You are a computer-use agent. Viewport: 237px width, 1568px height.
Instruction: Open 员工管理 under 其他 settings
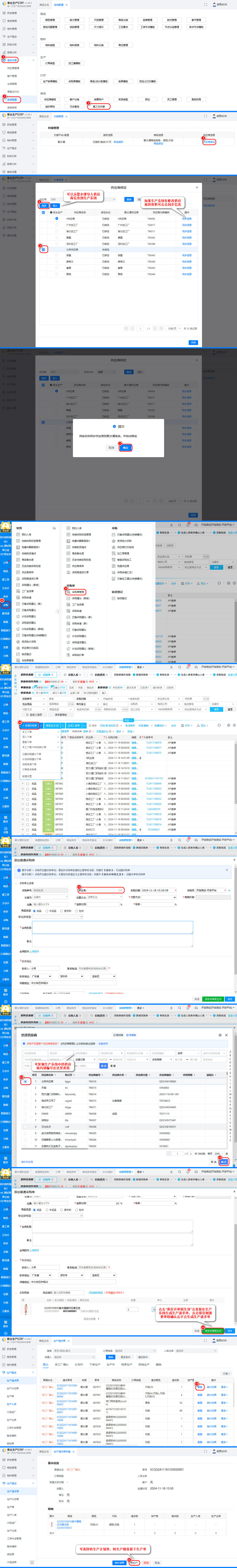tap(172, 99)
